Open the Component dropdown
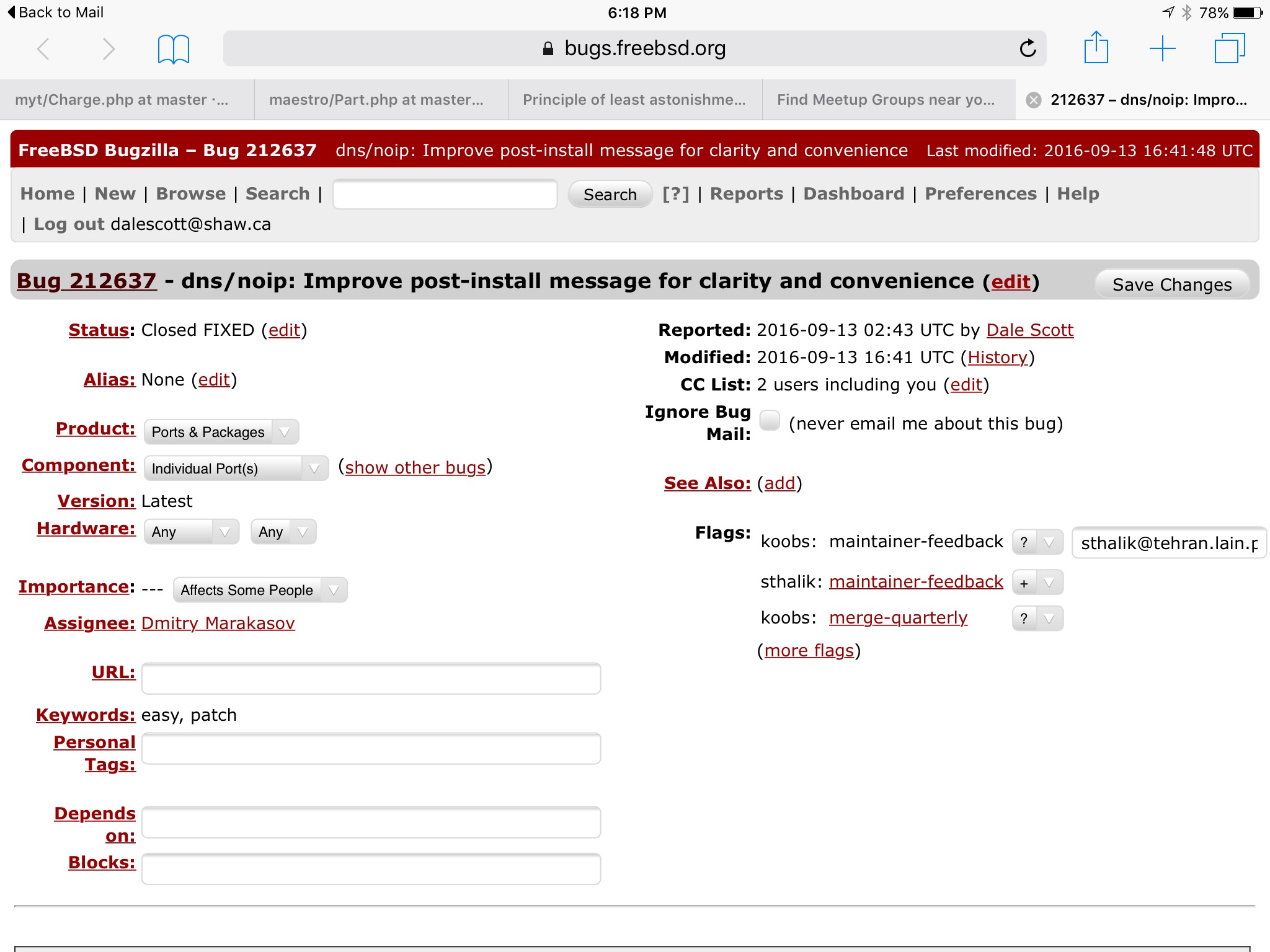The height and width of the screenshot is (952, 1270). coord(236,468)
